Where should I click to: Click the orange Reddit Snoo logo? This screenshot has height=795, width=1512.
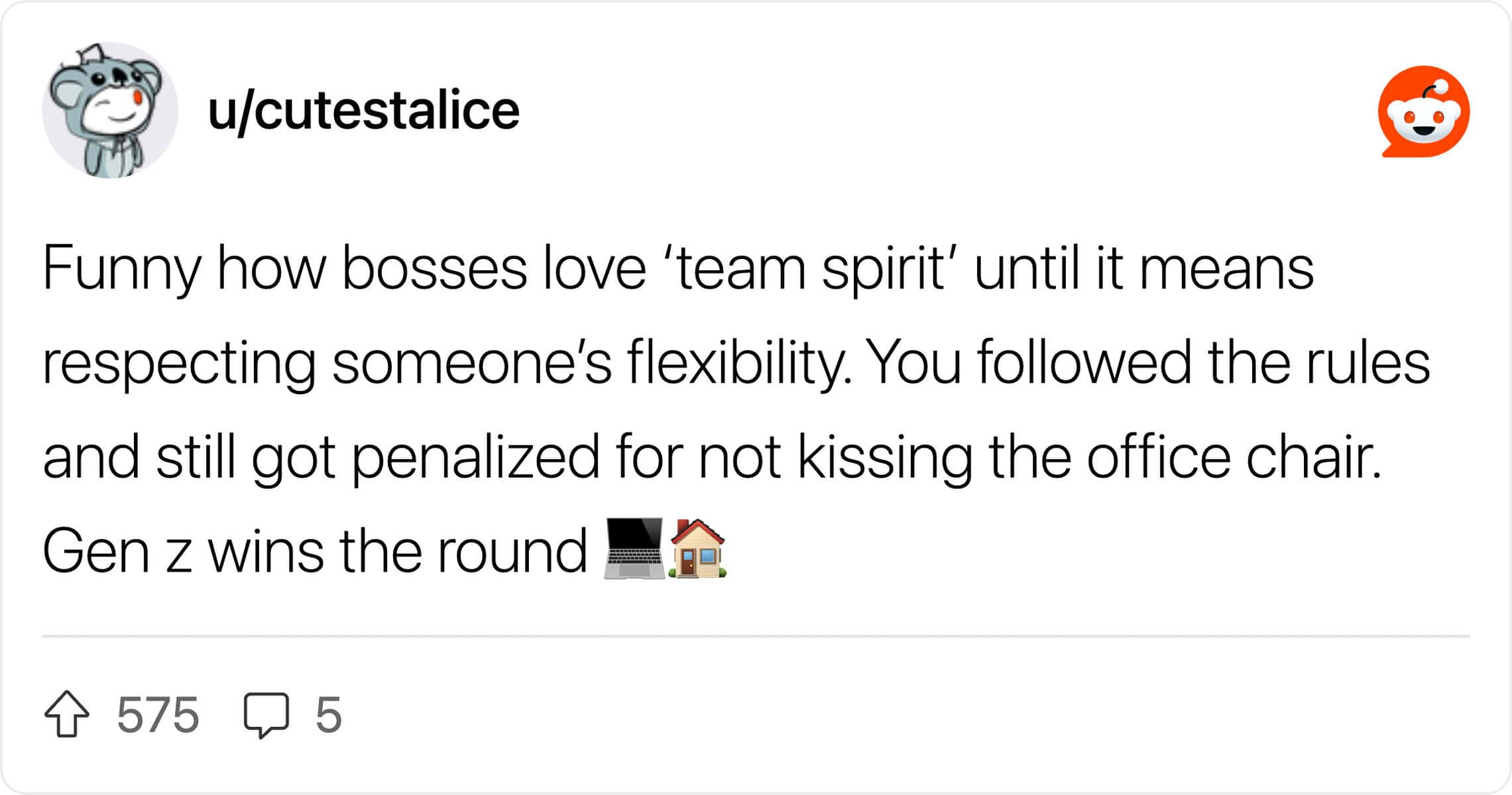1424,111
